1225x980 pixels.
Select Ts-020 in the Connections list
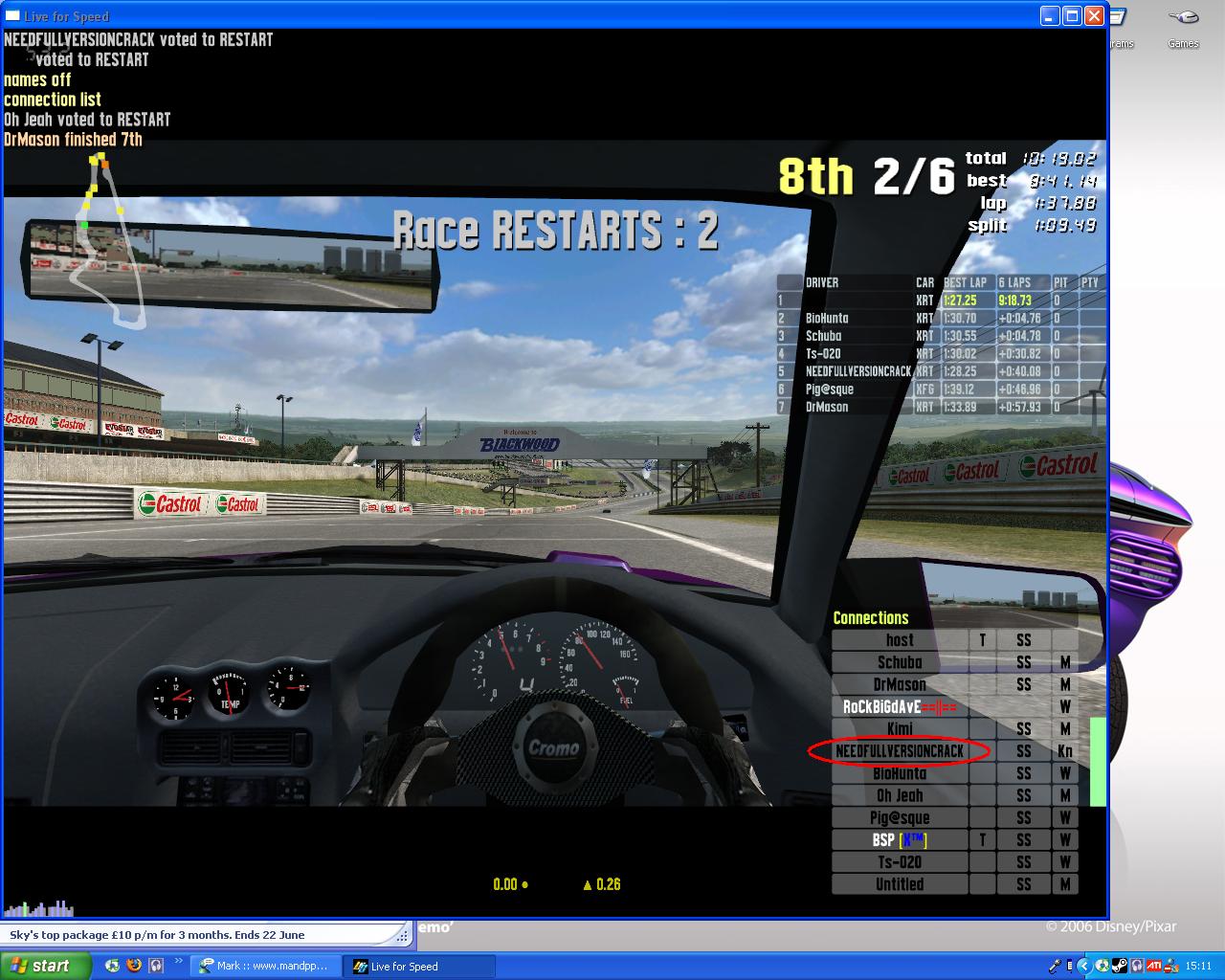[900, 862]
